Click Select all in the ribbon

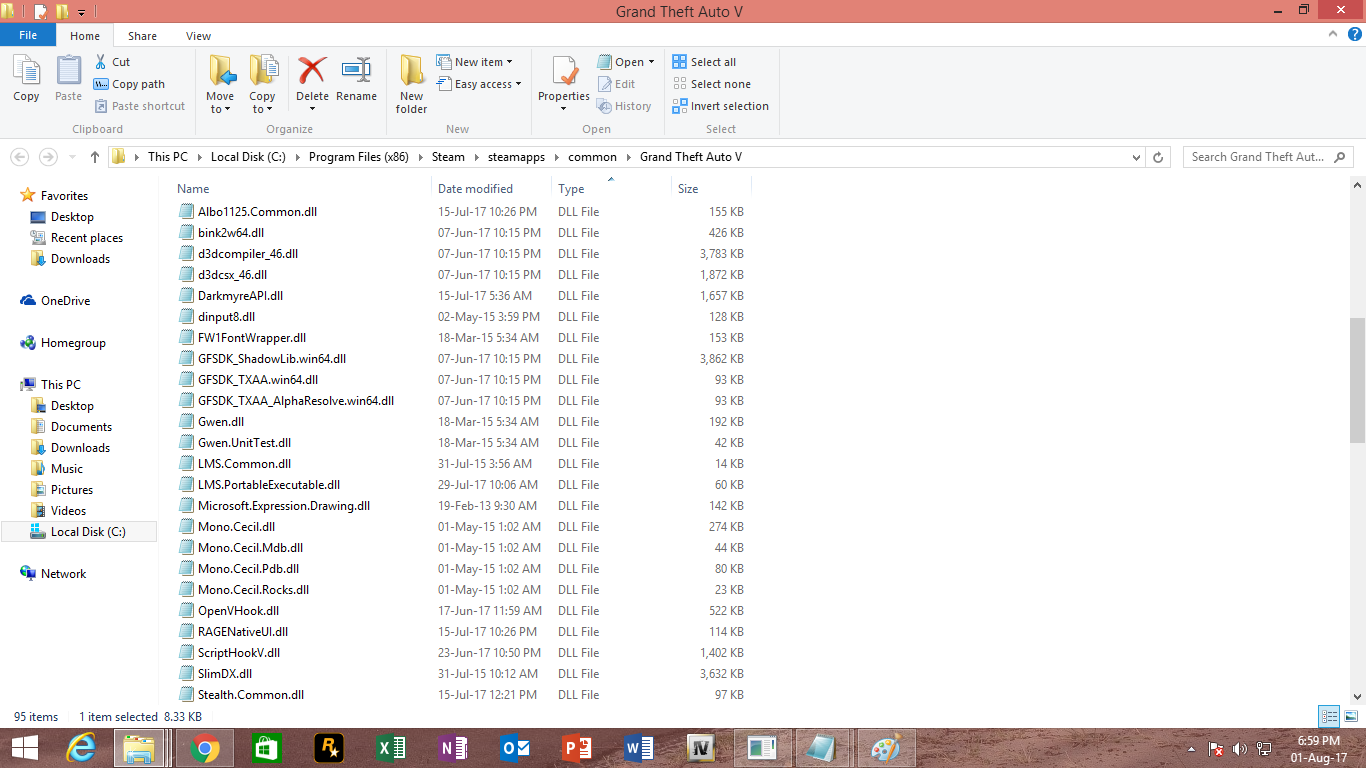click(x=704, y=62)
